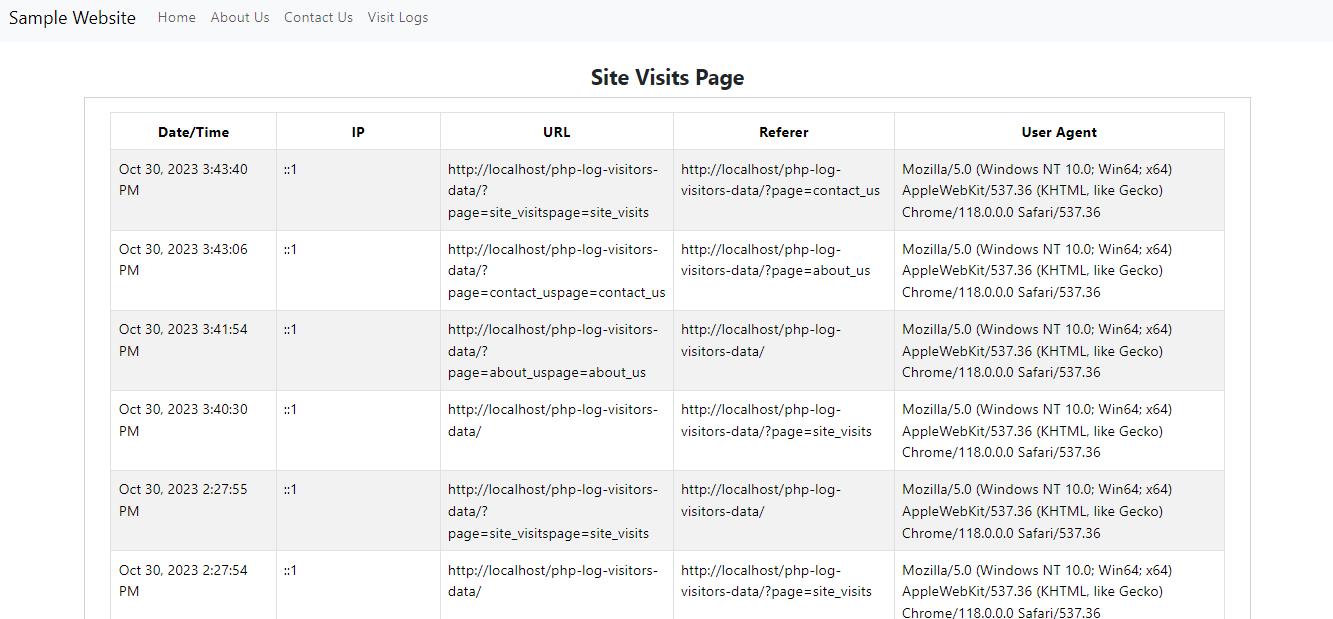Click the referer cell in the 3:43:06 PM row
Image resolution: width=1333 pixels, height=619 pixels.
775,260
